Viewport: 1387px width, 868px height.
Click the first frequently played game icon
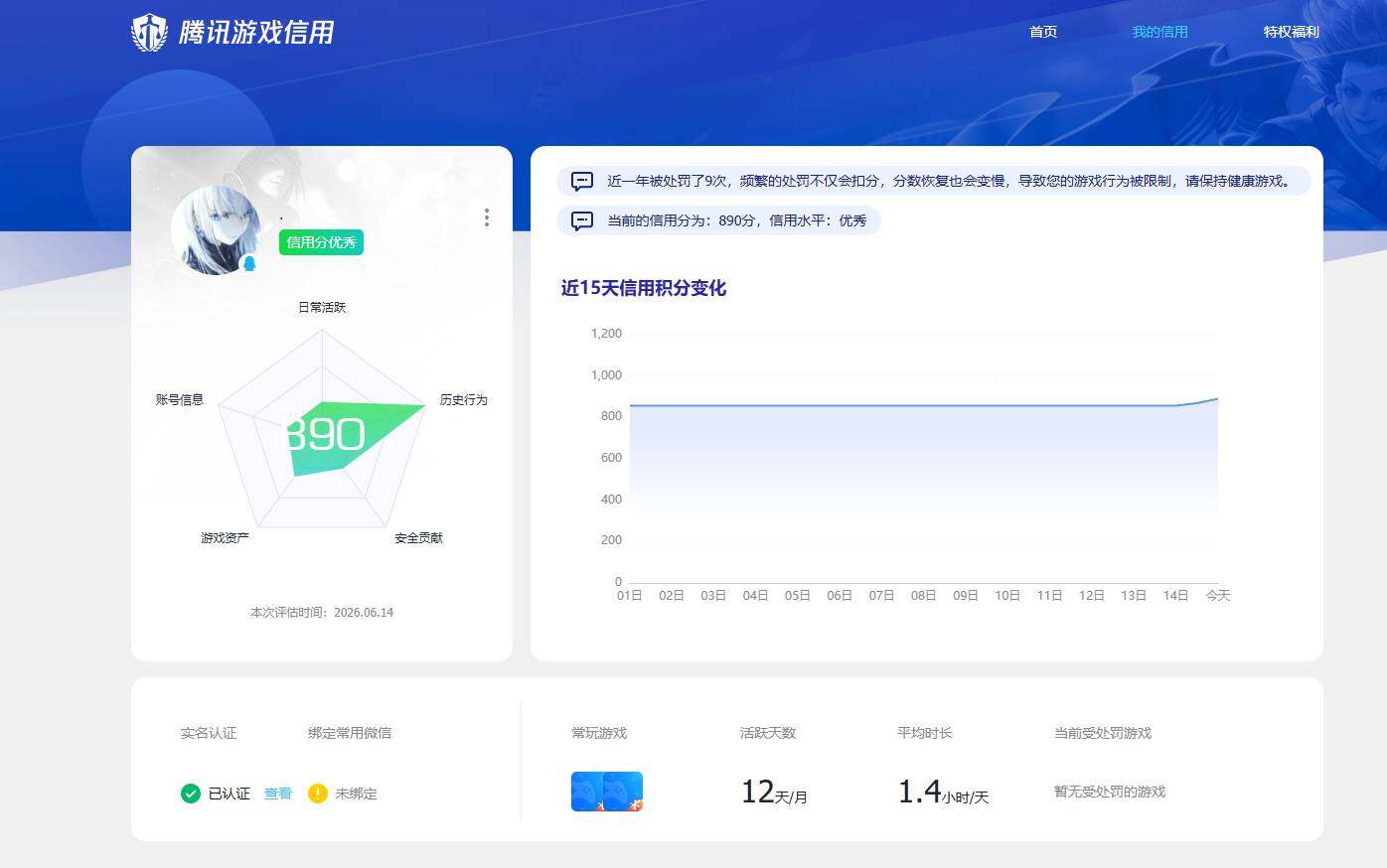tap(588, 792)
